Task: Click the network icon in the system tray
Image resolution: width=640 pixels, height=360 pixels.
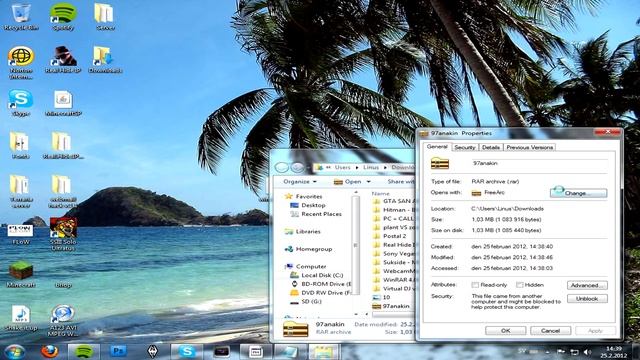Action: 574,352
